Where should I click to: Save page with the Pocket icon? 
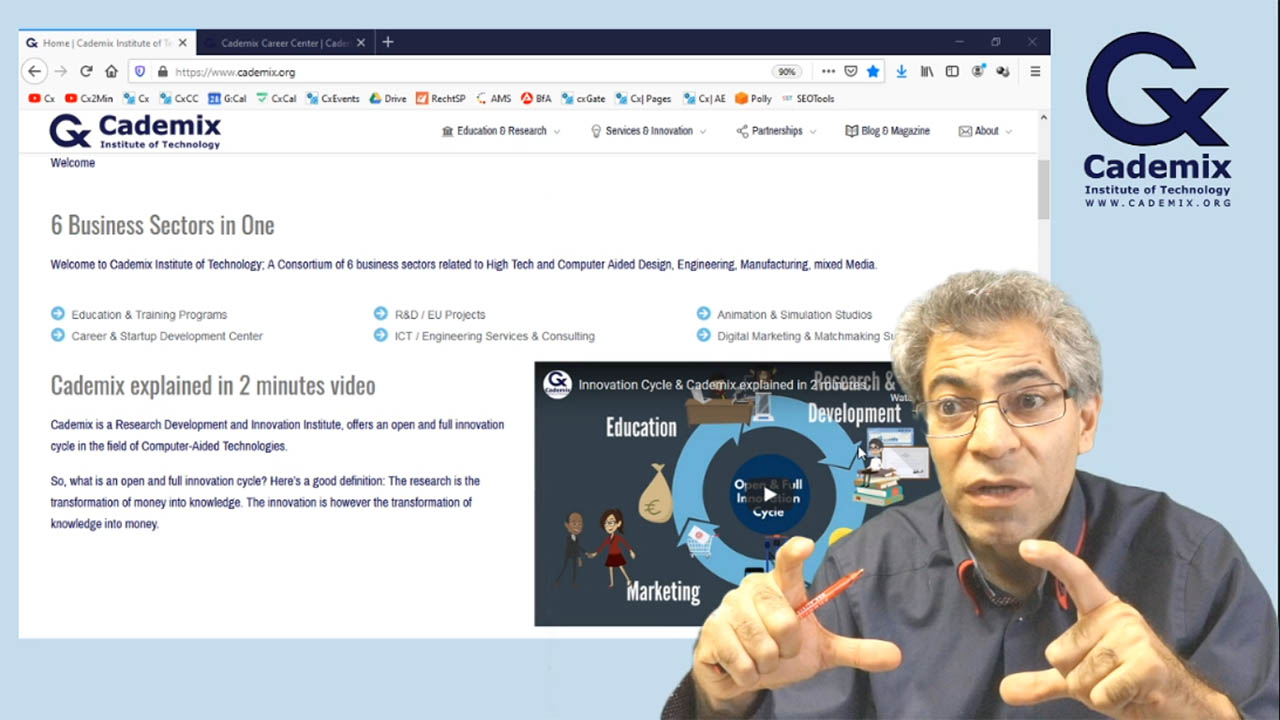click(x=851, y=71)
